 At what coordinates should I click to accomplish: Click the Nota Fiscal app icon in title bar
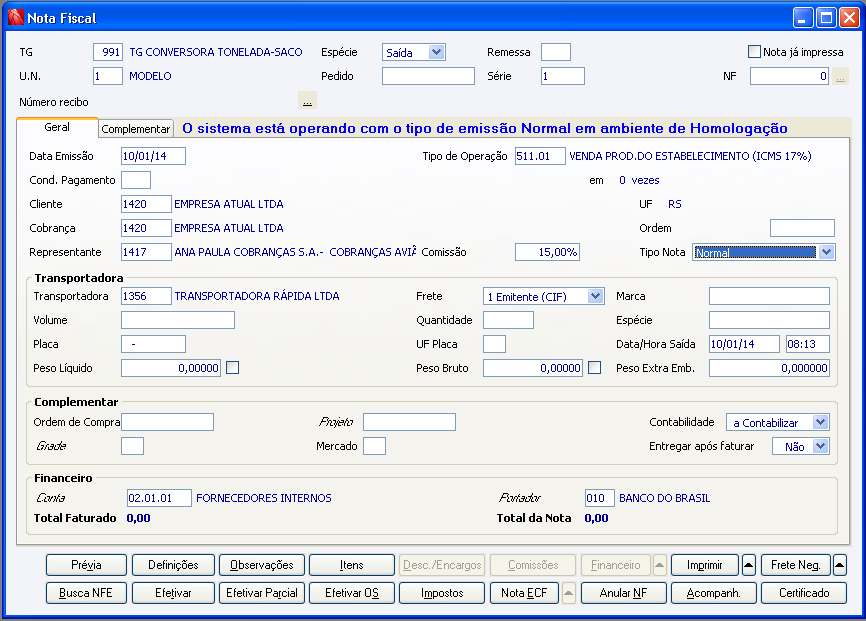15,18
